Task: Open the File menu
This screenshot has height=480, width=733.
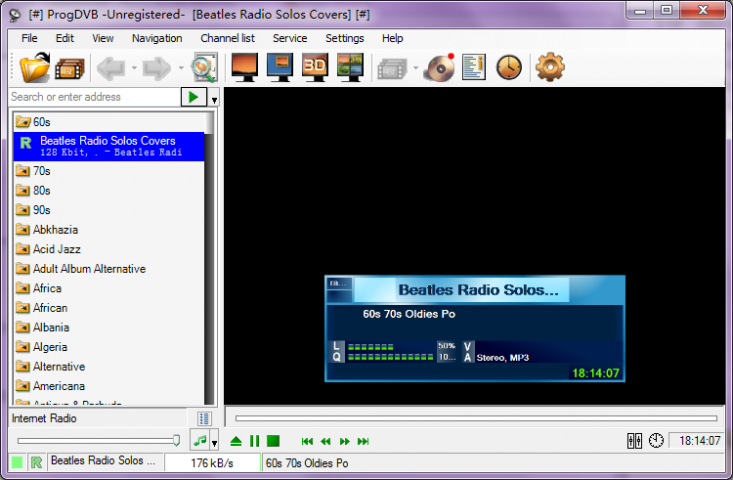Action: click(x=29, y=38)
